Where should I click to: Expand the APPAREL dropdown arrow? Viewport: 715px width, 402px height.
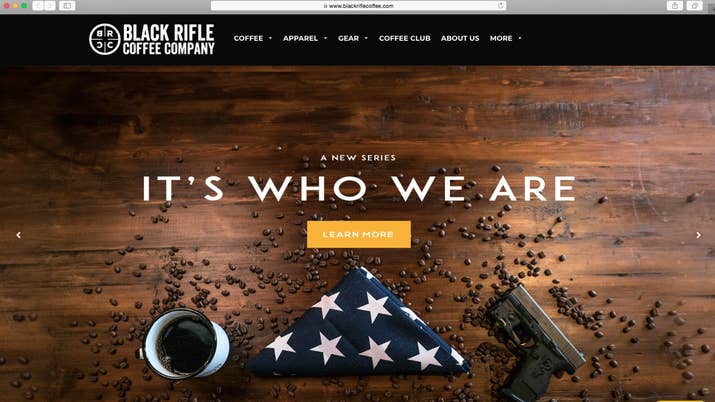click(x=325, y=38)
